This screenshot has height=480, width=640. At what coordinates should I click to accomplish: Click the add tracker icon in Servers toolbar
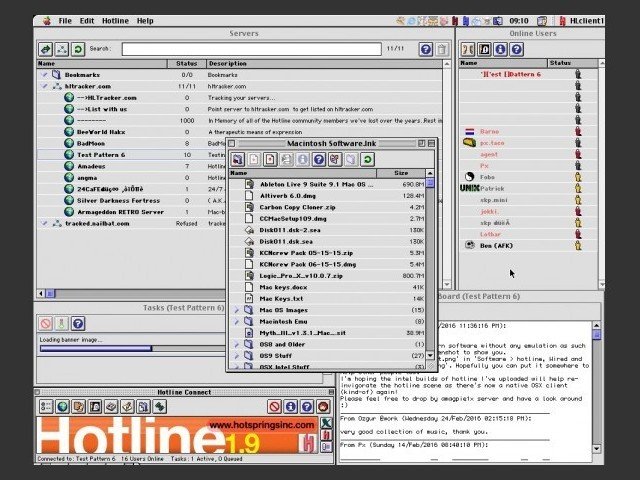[x=62, y=49]
